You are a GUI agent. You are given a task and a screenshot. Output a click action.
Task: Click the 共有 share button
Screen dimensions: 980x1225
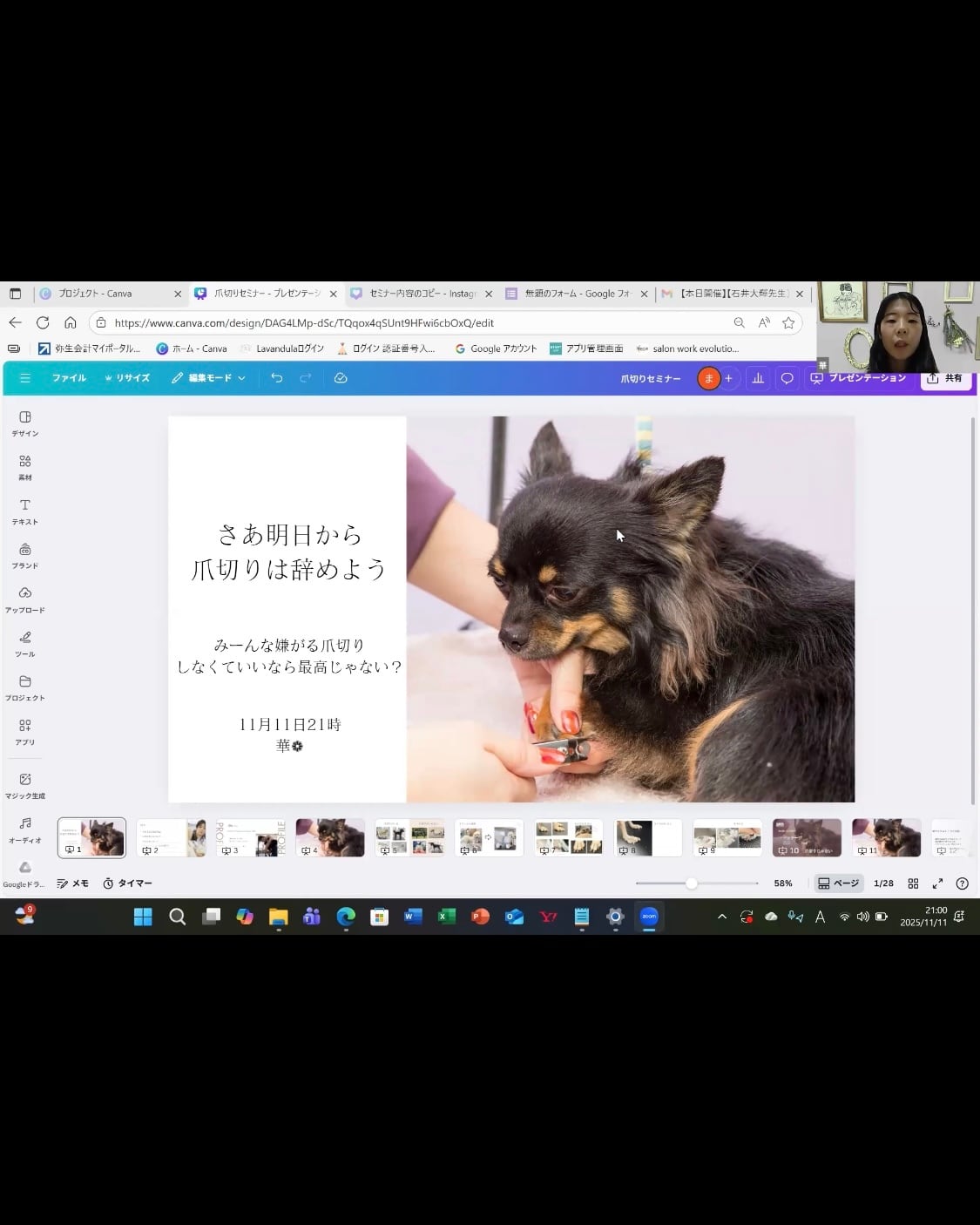pos(945,378)
